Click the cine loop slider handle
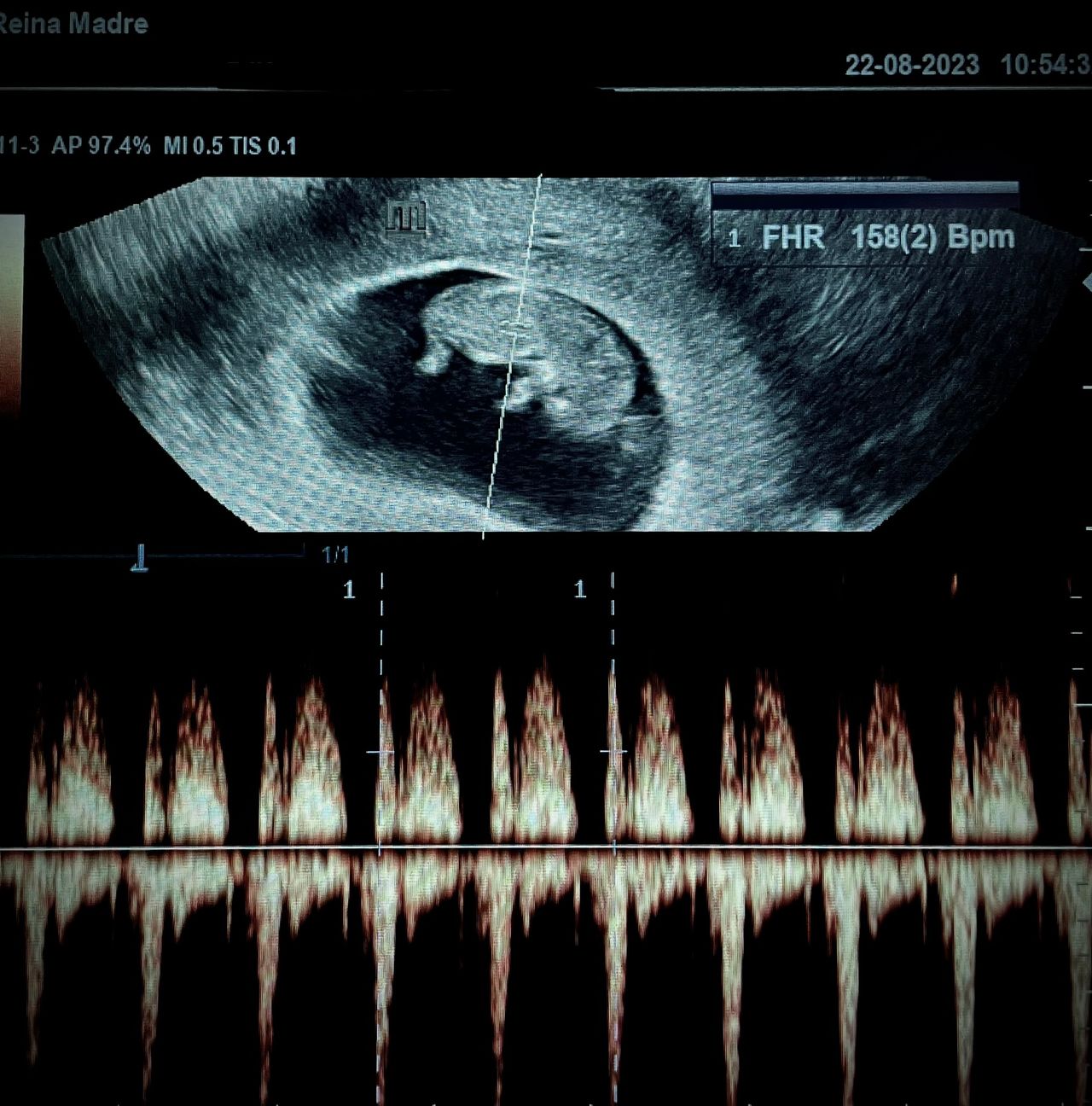This screenshot has height=1106, width=1092. 141,560
